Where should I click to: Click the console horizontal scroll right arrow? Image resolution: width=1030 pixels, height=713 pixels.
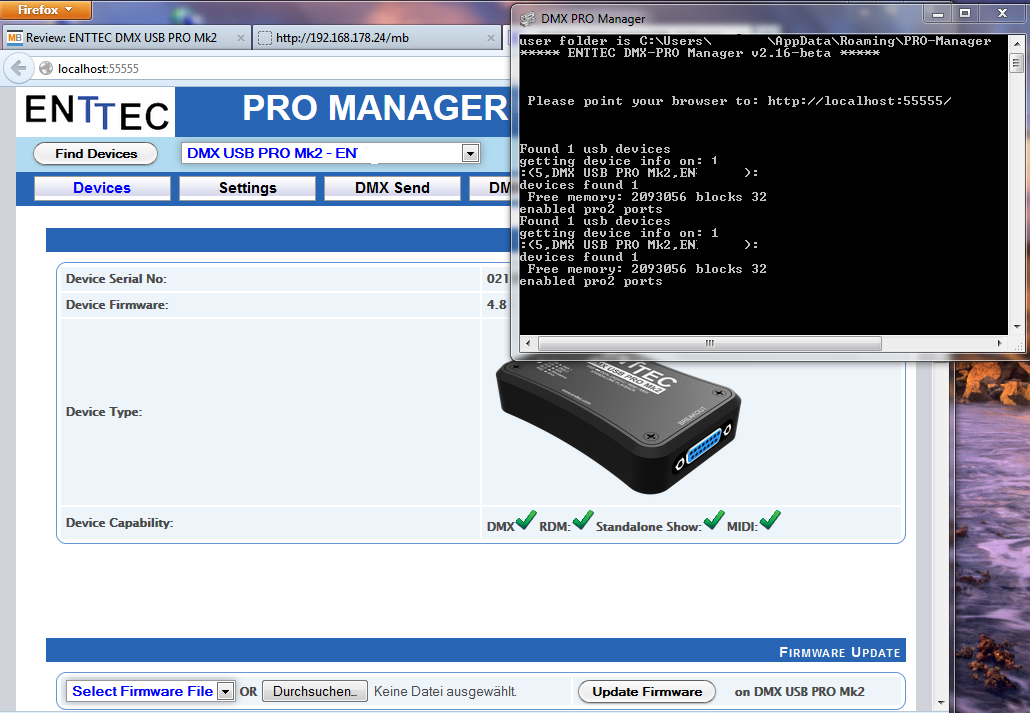click(999, 343)
